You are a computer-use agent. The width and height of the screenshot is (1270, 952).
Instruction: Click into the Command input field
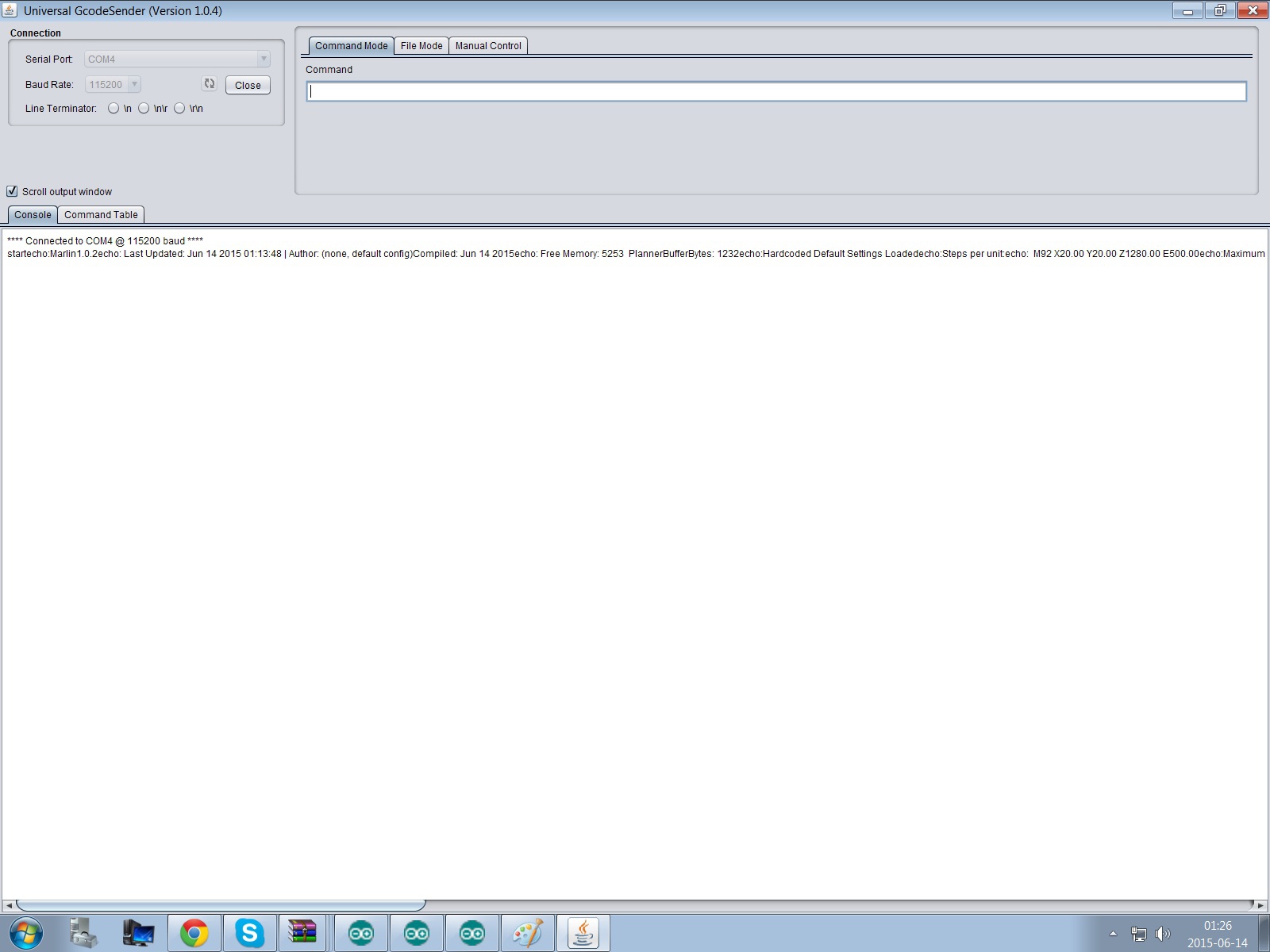click(776, 91)
